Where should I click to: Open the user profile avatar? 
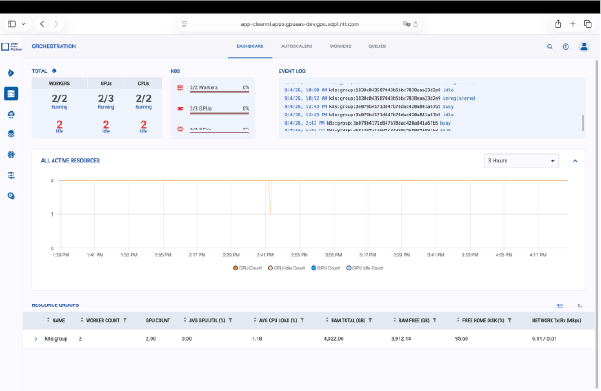584,46
